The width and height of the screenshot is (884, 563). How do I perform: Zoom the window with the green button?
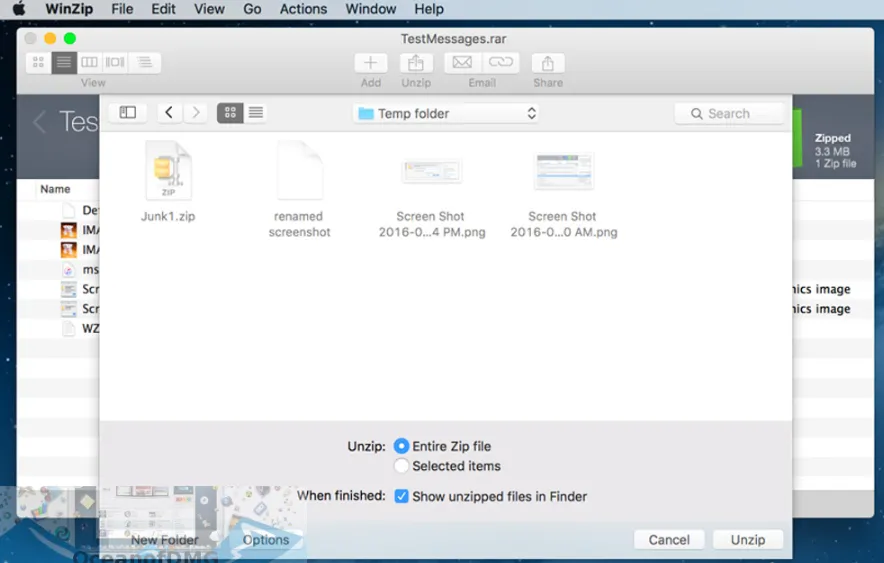70,38
